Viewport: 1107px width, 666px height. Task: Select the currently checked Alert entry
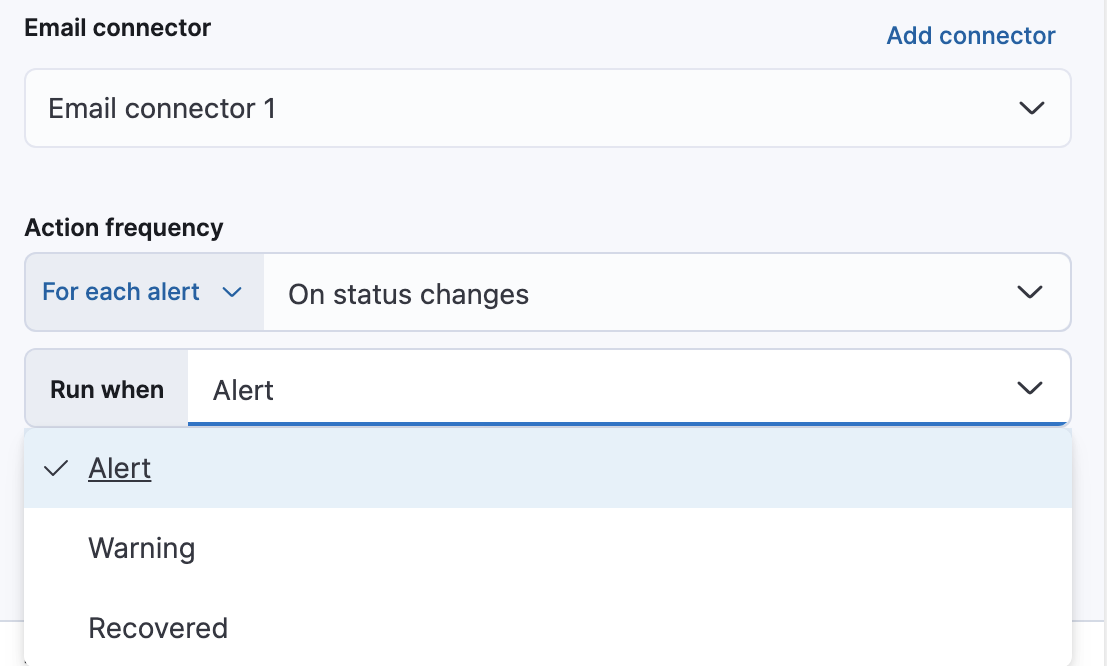pos(120,467)
